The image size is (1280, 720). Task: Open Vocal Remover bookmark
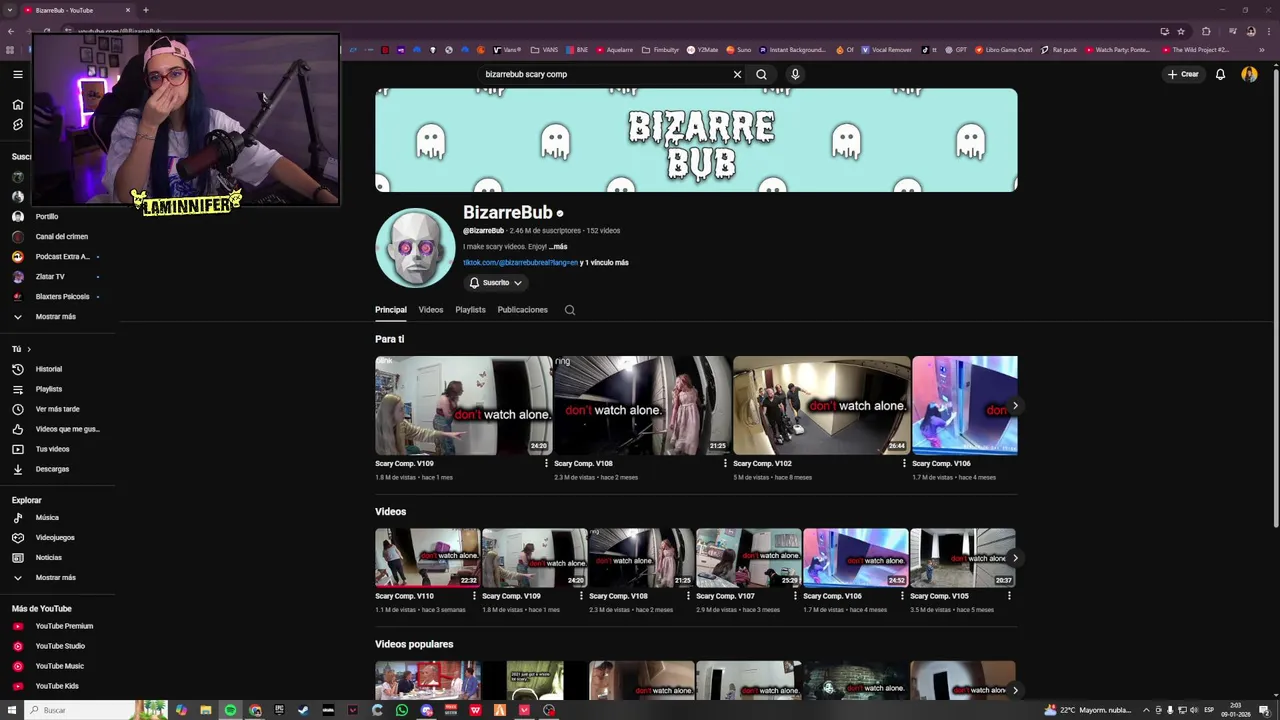(x=886, y=50)
